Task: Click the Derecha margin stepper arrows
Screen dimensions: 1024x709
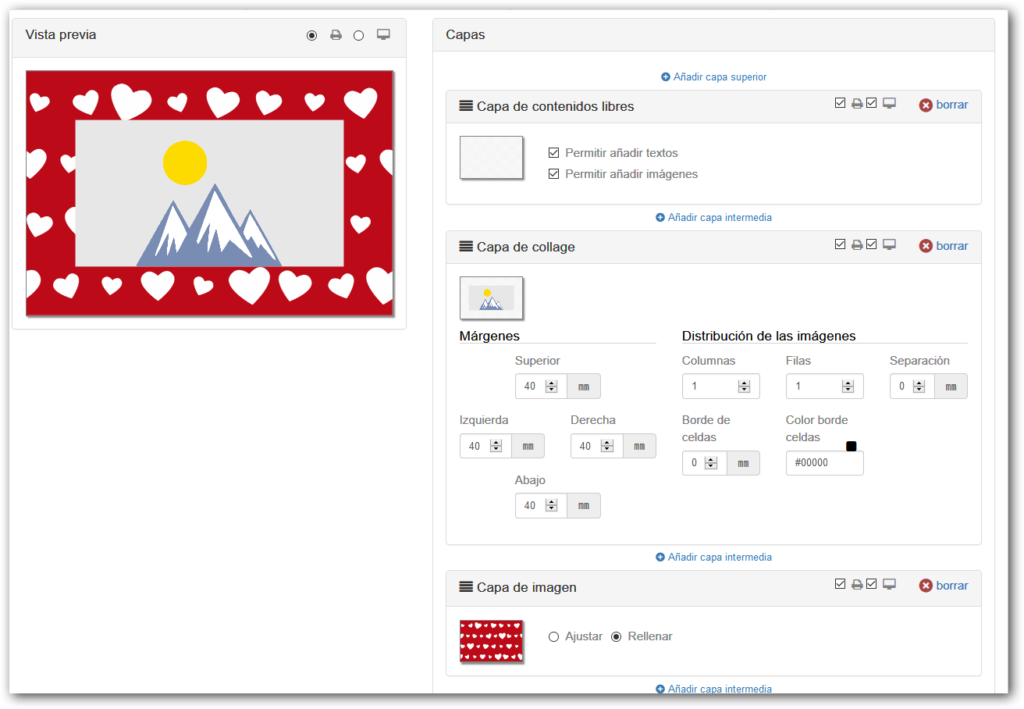Action: pos(607,446)
